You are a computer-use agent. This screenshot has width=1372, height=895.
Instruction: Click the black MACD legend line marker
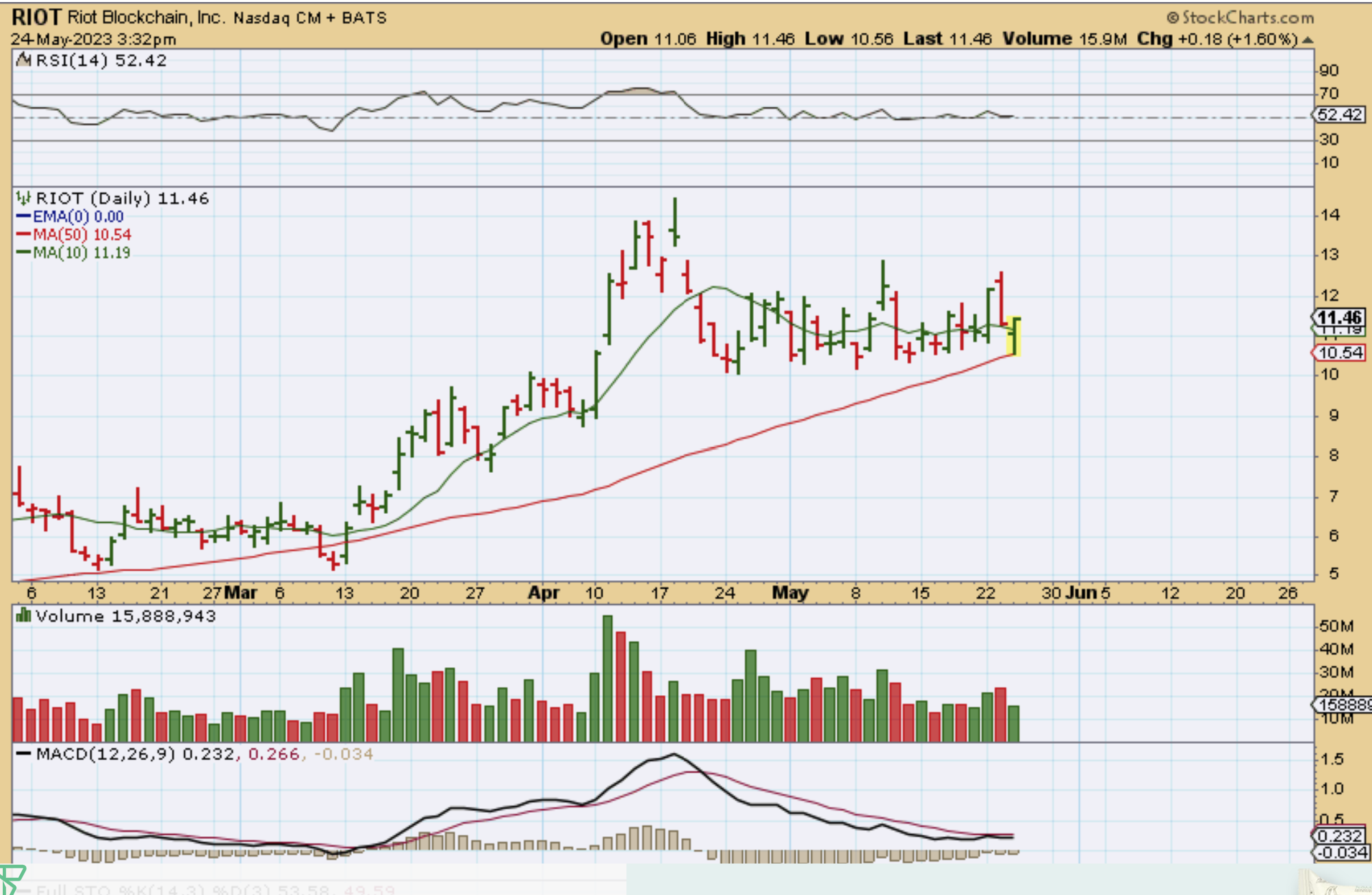tap(23, 754)
